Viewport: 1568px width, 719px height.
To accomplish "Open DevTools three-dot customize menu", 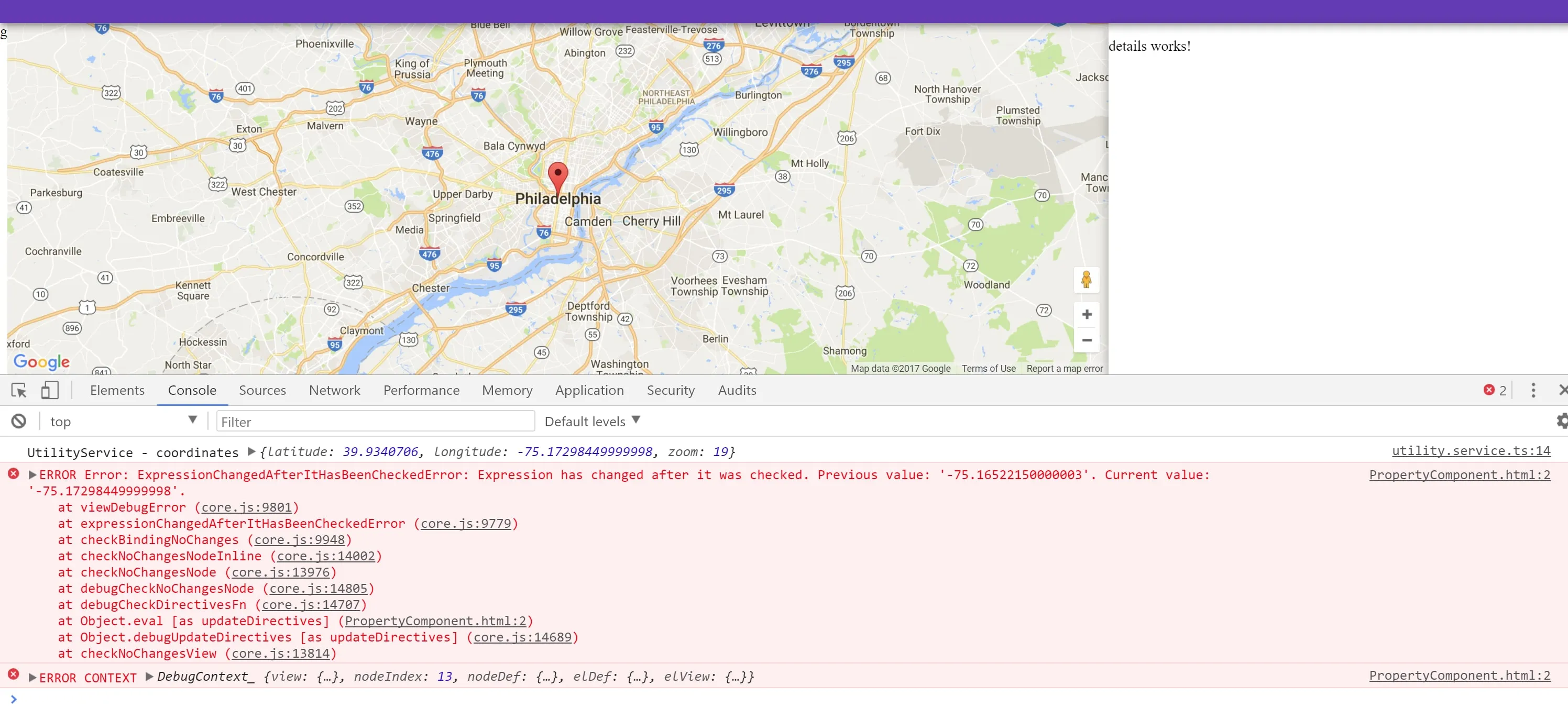I will click(1533, 390).
